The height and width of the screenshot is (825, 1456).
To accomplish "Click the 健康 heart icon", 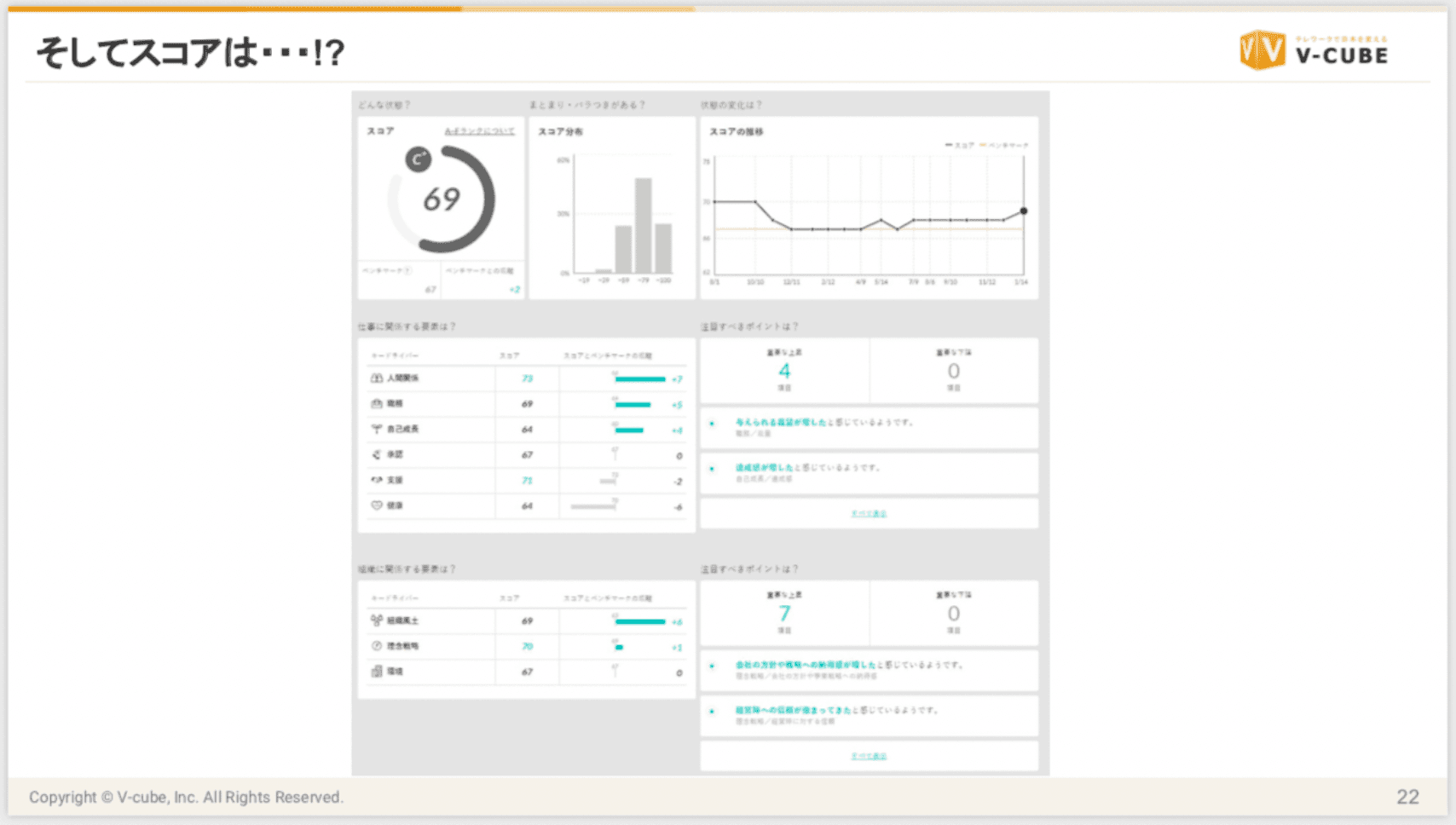I will click(376, 505).
